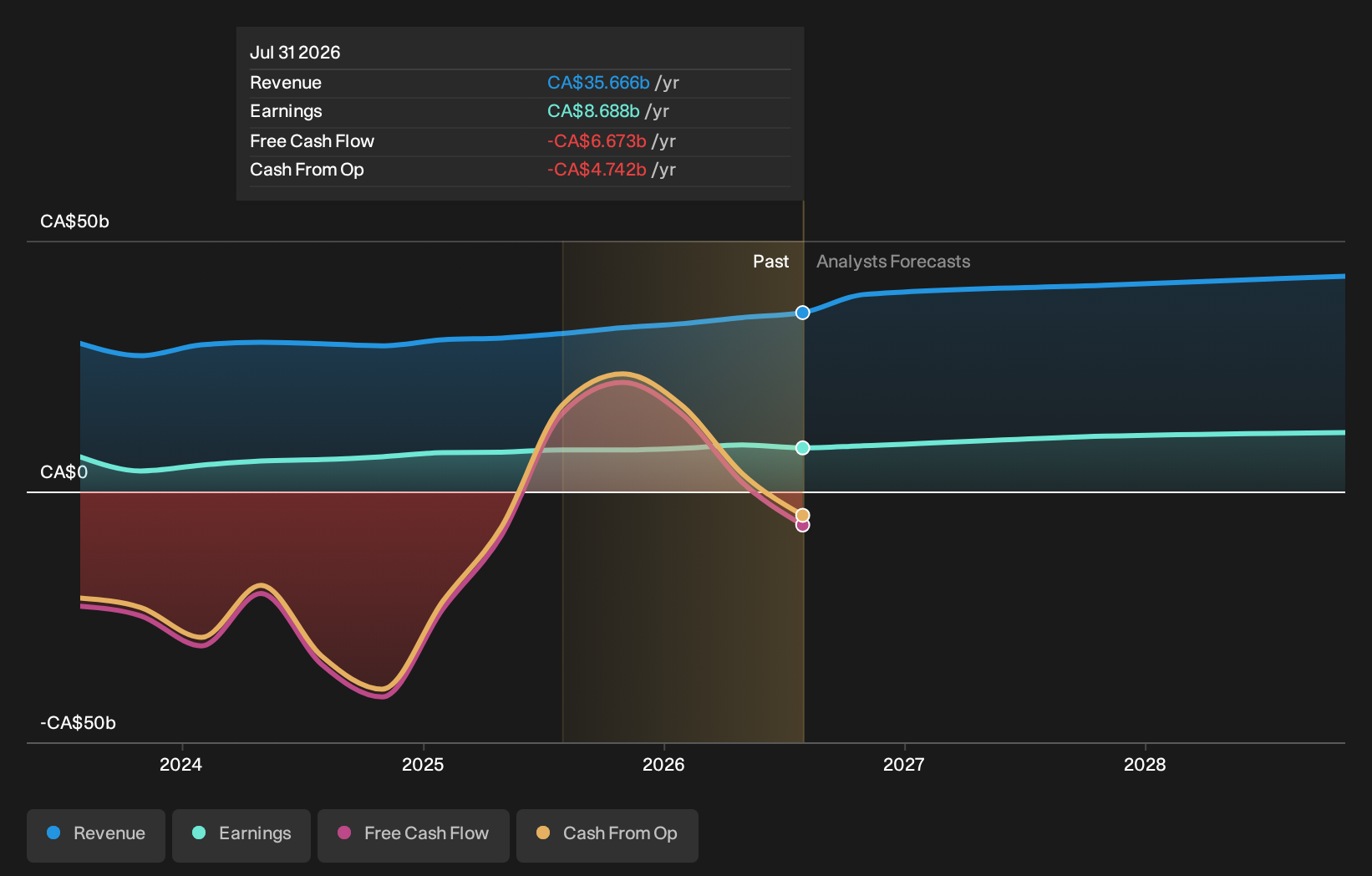Screen dimensions: 1372x876
Task: Click the Past label on chart
Action: pyautogui.click(x=770, y=262)
